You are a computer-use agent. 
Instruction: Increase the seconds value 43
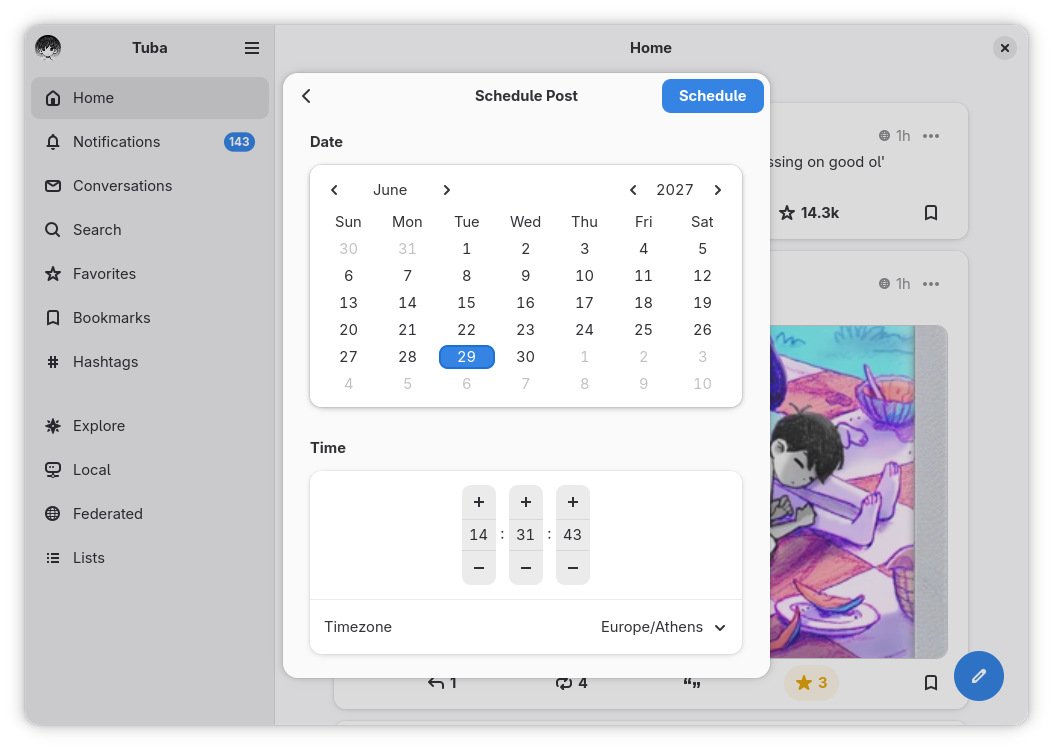[573, 502]
